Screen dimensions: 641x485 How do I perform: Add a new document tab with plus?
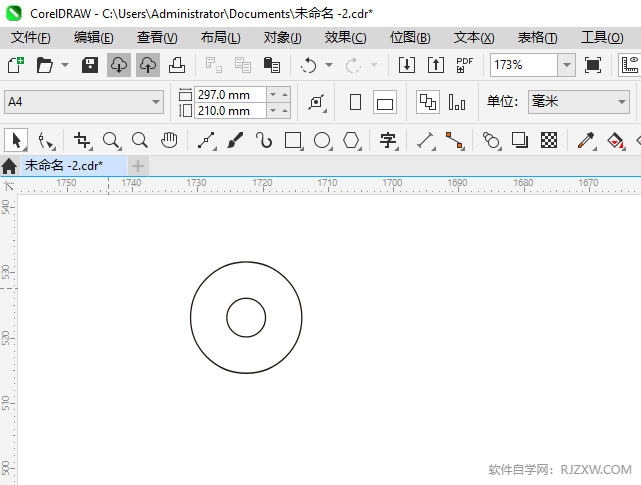[138, 166]
